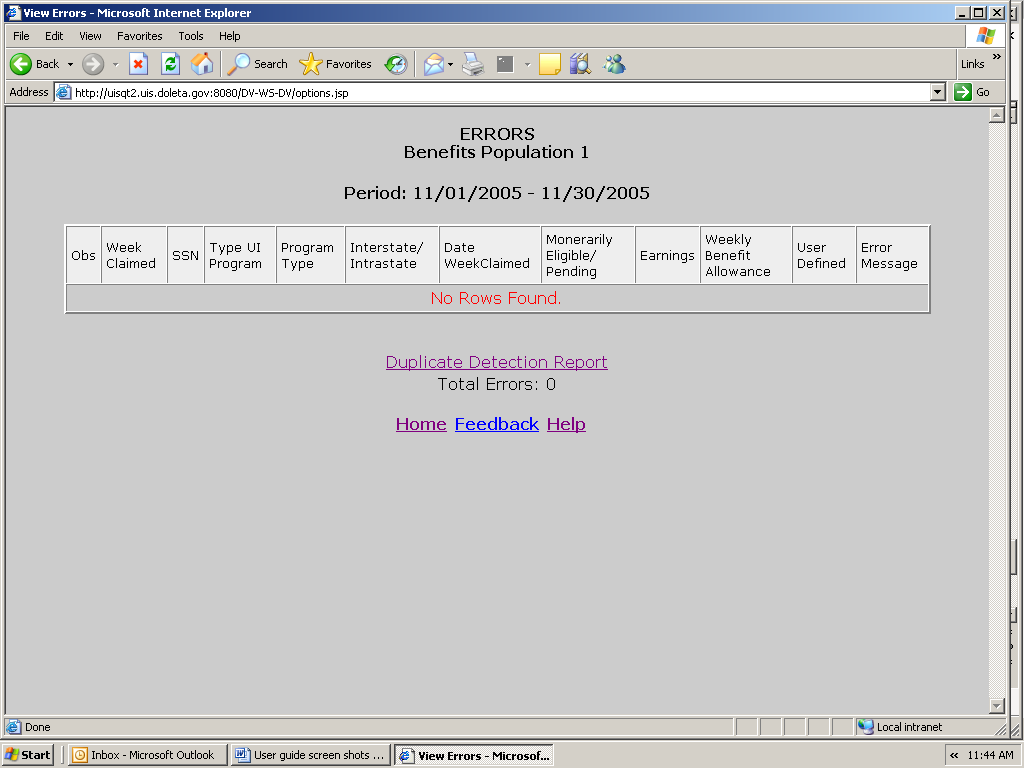Click the Links toolbar label
The width and height of the screenshot is (1024, 768).
pyautogui.click(x=972, y=64)
